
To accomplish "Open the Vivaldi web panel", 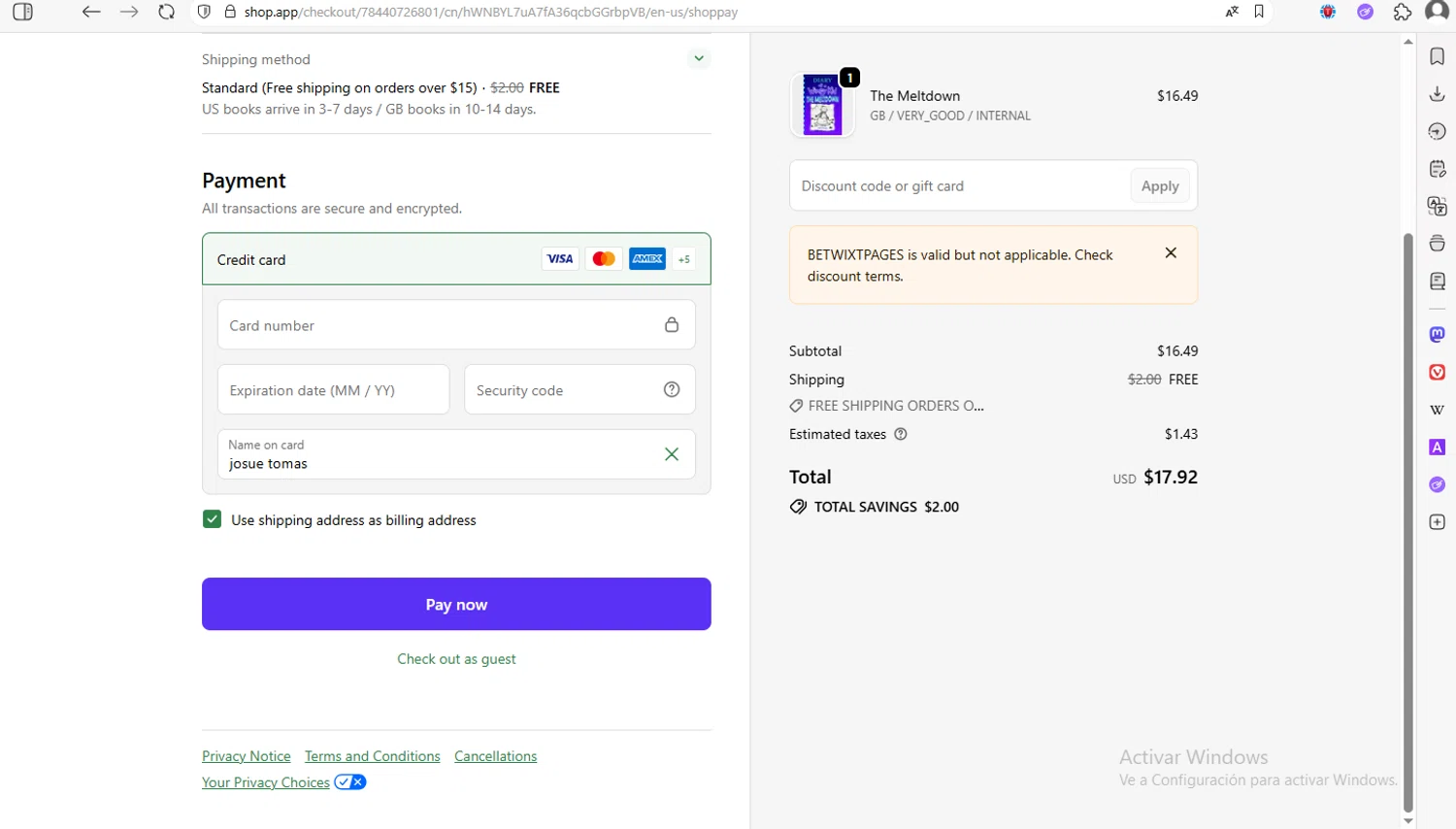I will [x=1438, y=372].
